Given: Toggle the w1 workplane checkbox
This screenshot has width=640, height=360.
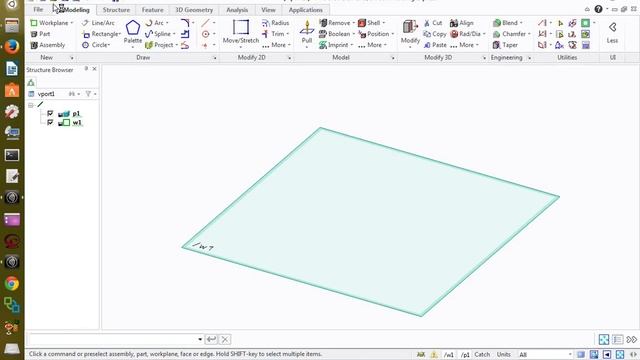Looking at the screenshot, I should [x=50, y=122].
